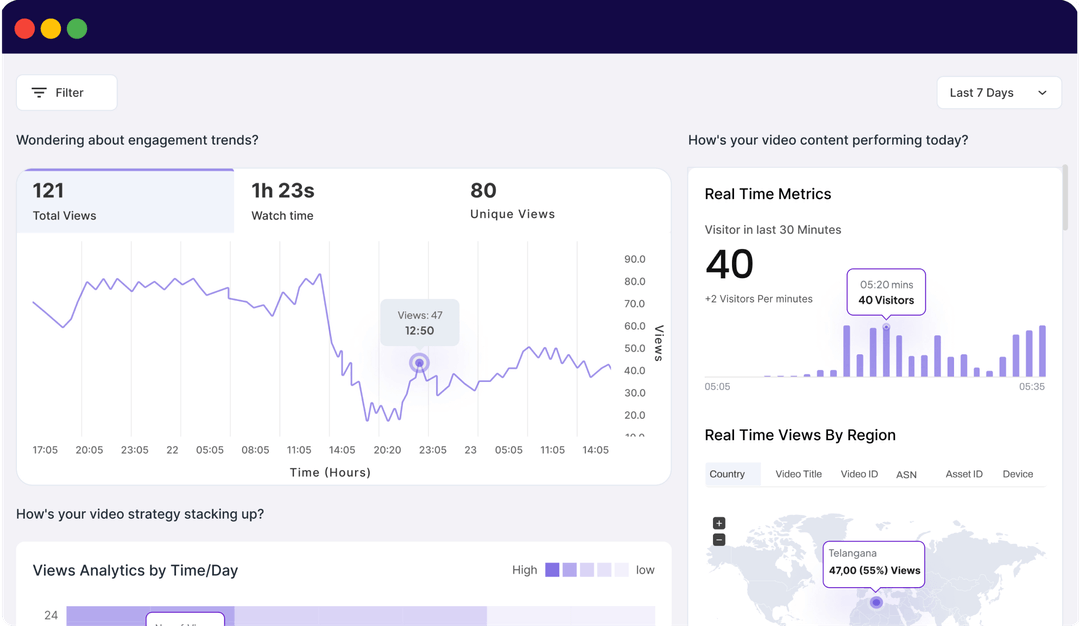Select the Telangana marker on the world map
This screenshot has height=626, width=1080.
(874, 603)
